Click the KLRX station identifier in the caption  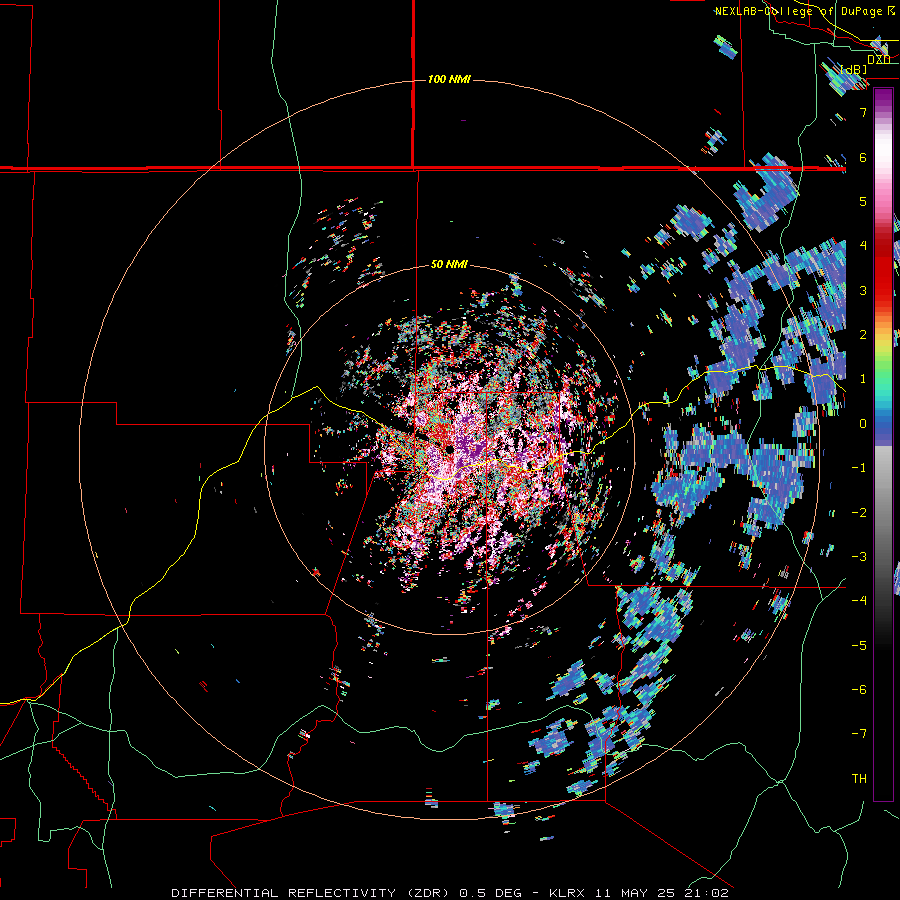coord(567,893)
